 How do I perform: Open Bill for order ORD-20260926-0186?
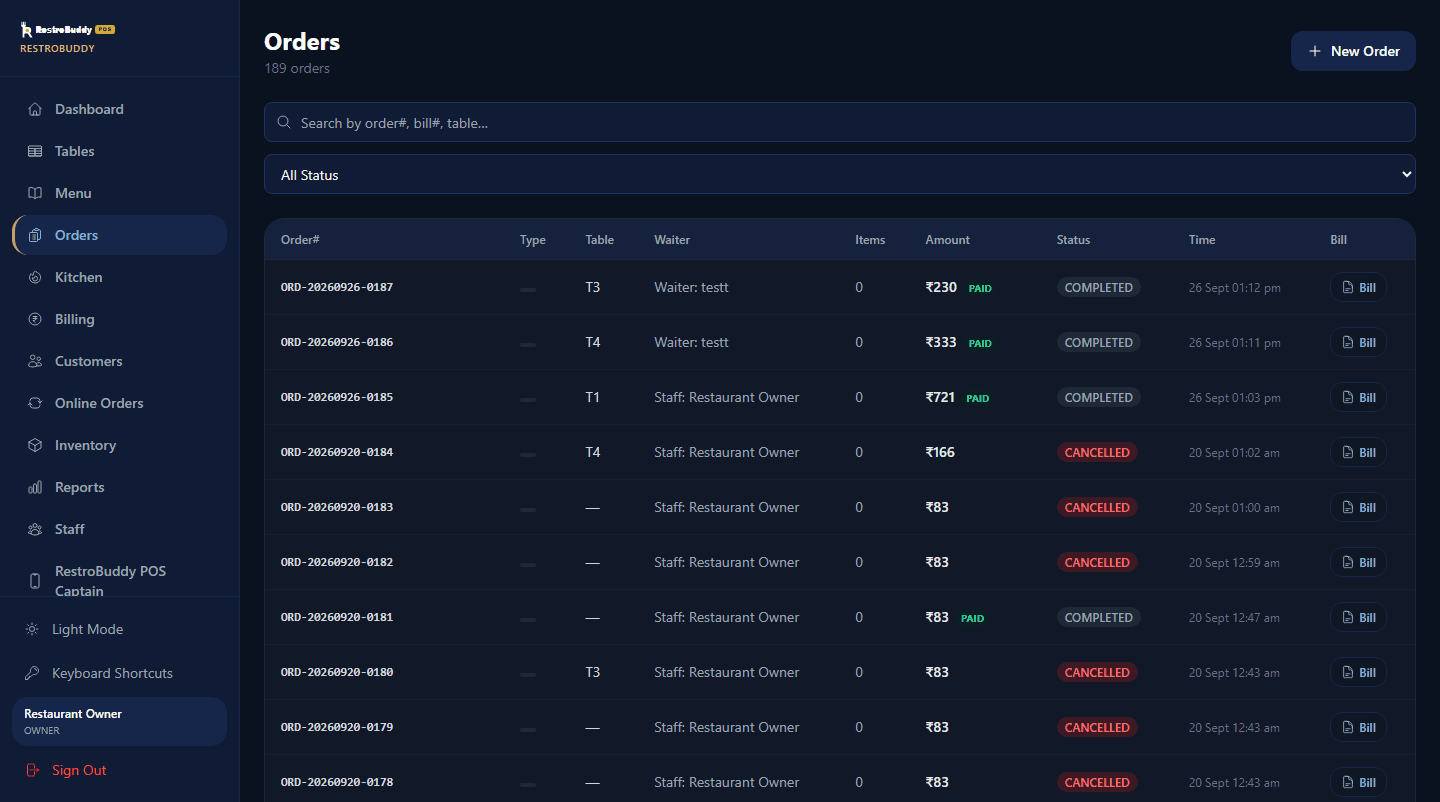tap(1358, 342)
